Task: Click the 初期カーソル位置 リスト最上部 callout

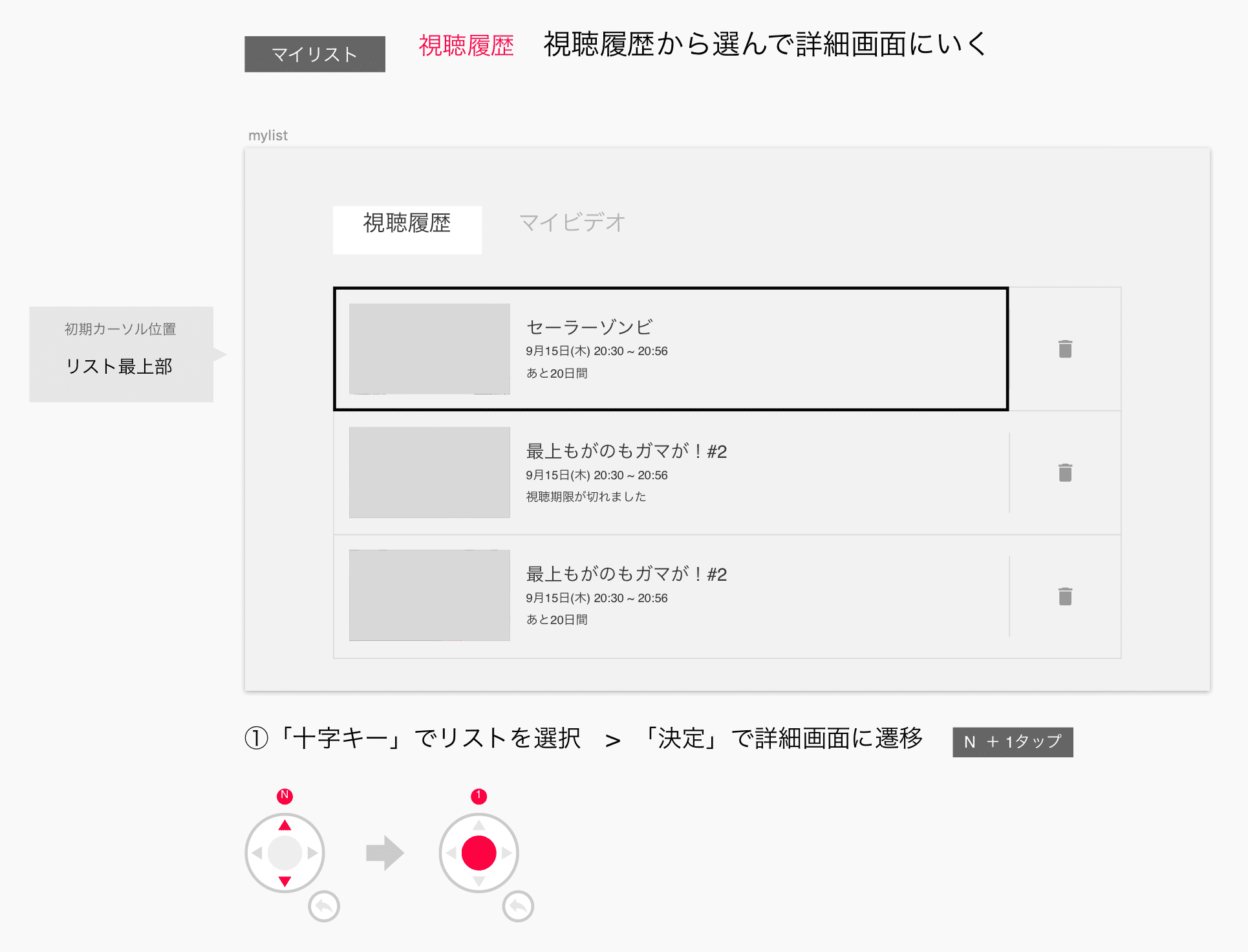Action: point(121,354)
